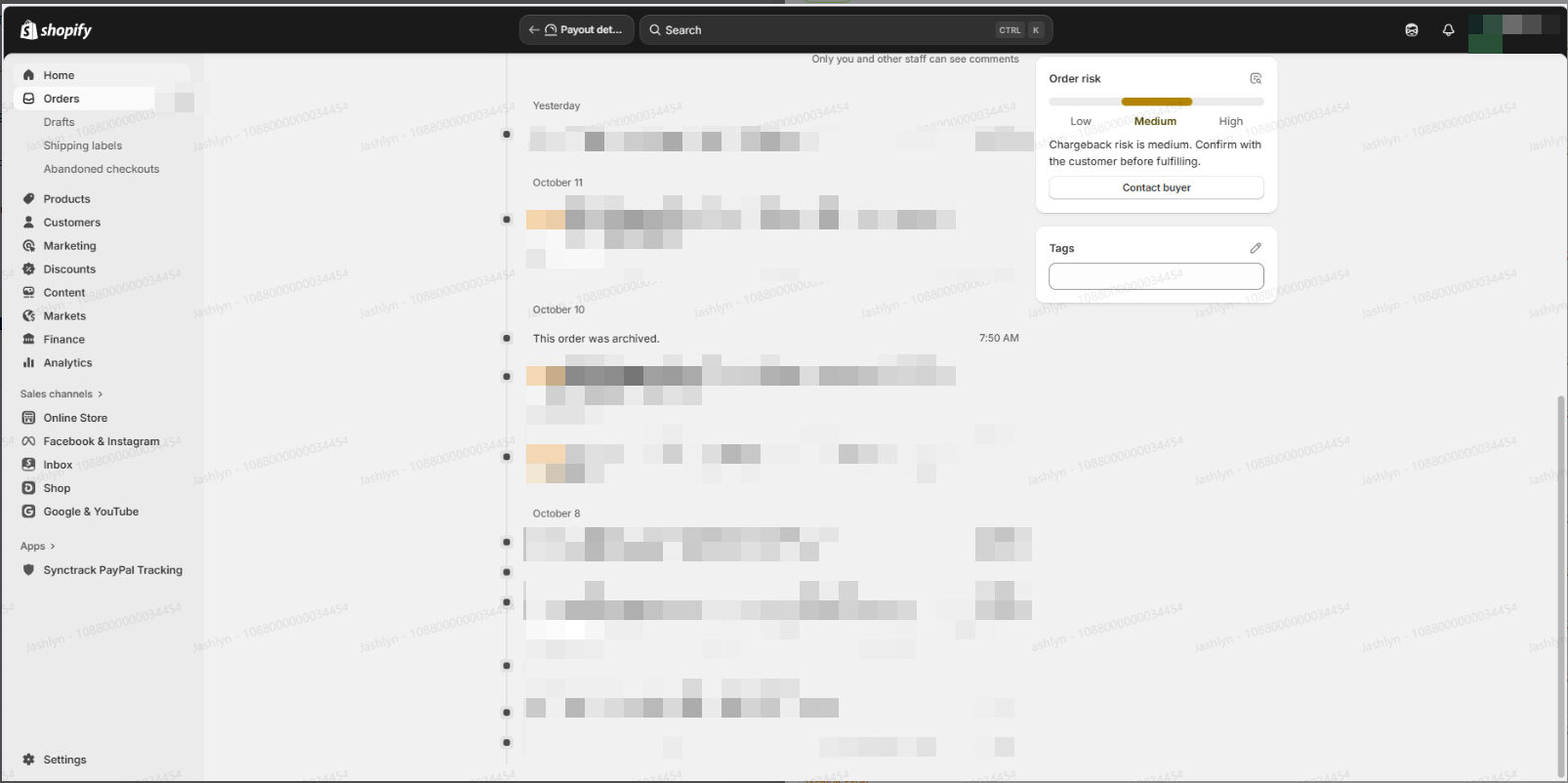Open Abandoned checkouts under Orders
1568x783 pixels.
101,169
